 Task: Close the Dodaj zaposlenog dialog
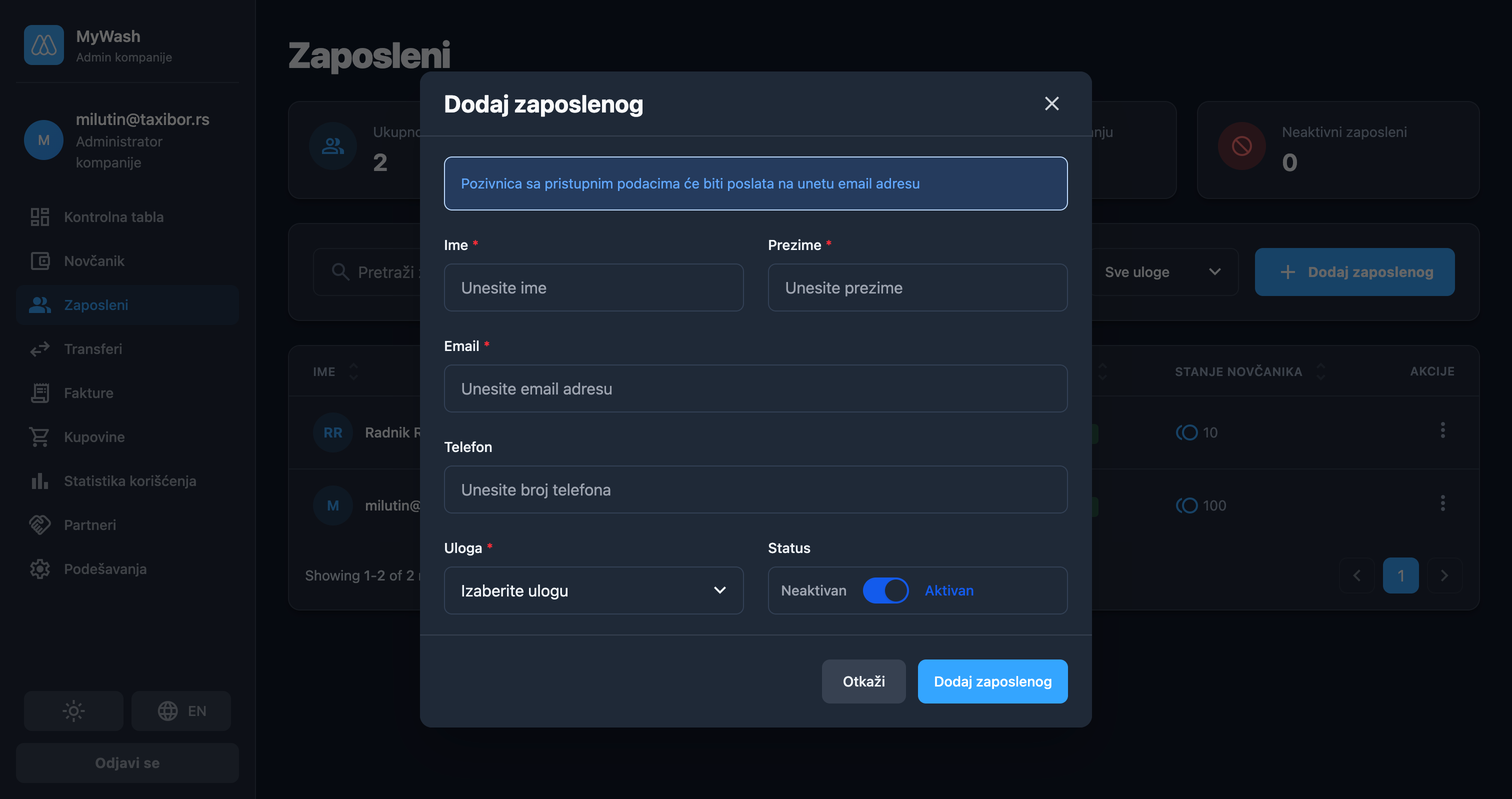1051,104
